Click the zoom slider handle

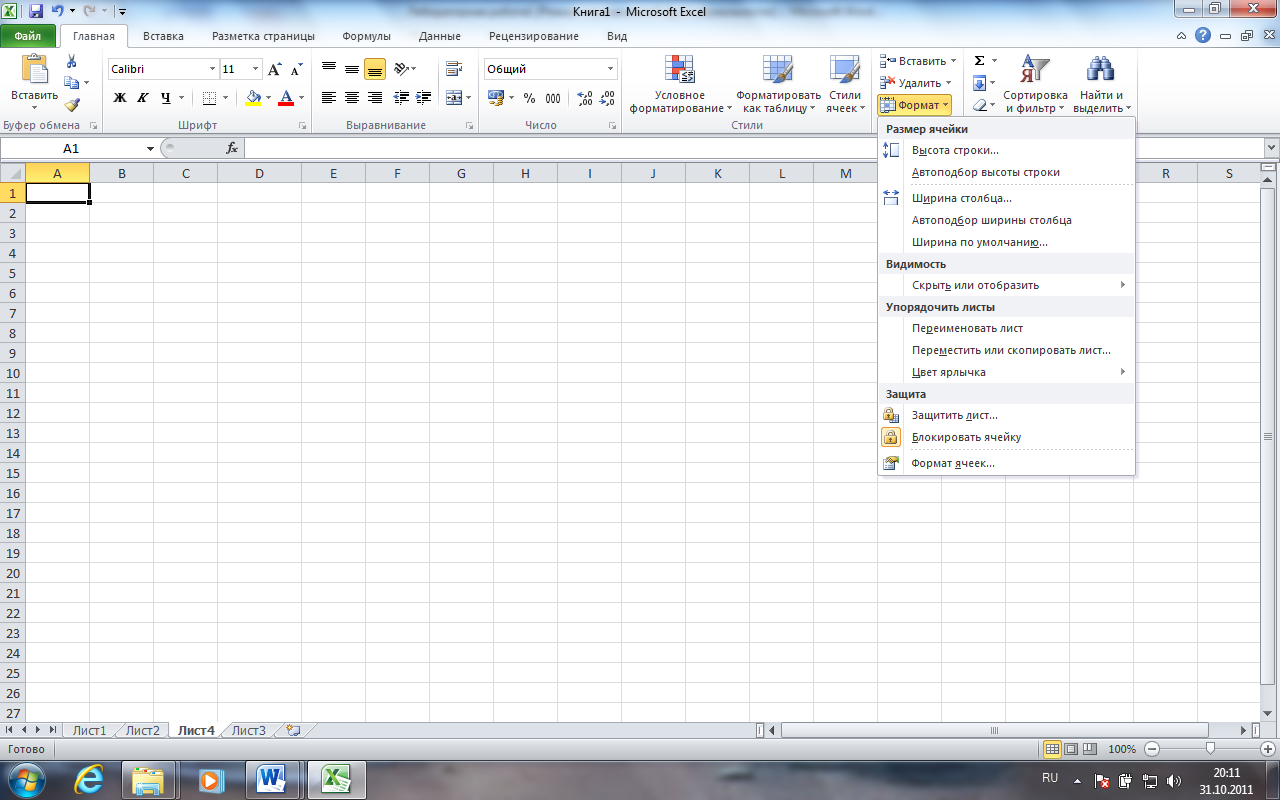(1210, 748)
